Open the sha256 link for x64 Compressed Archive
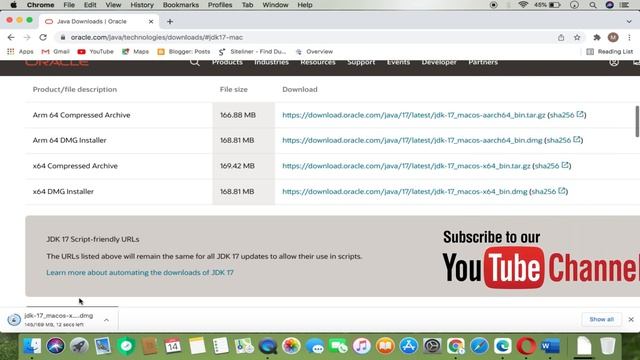 (x=552, y=166)
